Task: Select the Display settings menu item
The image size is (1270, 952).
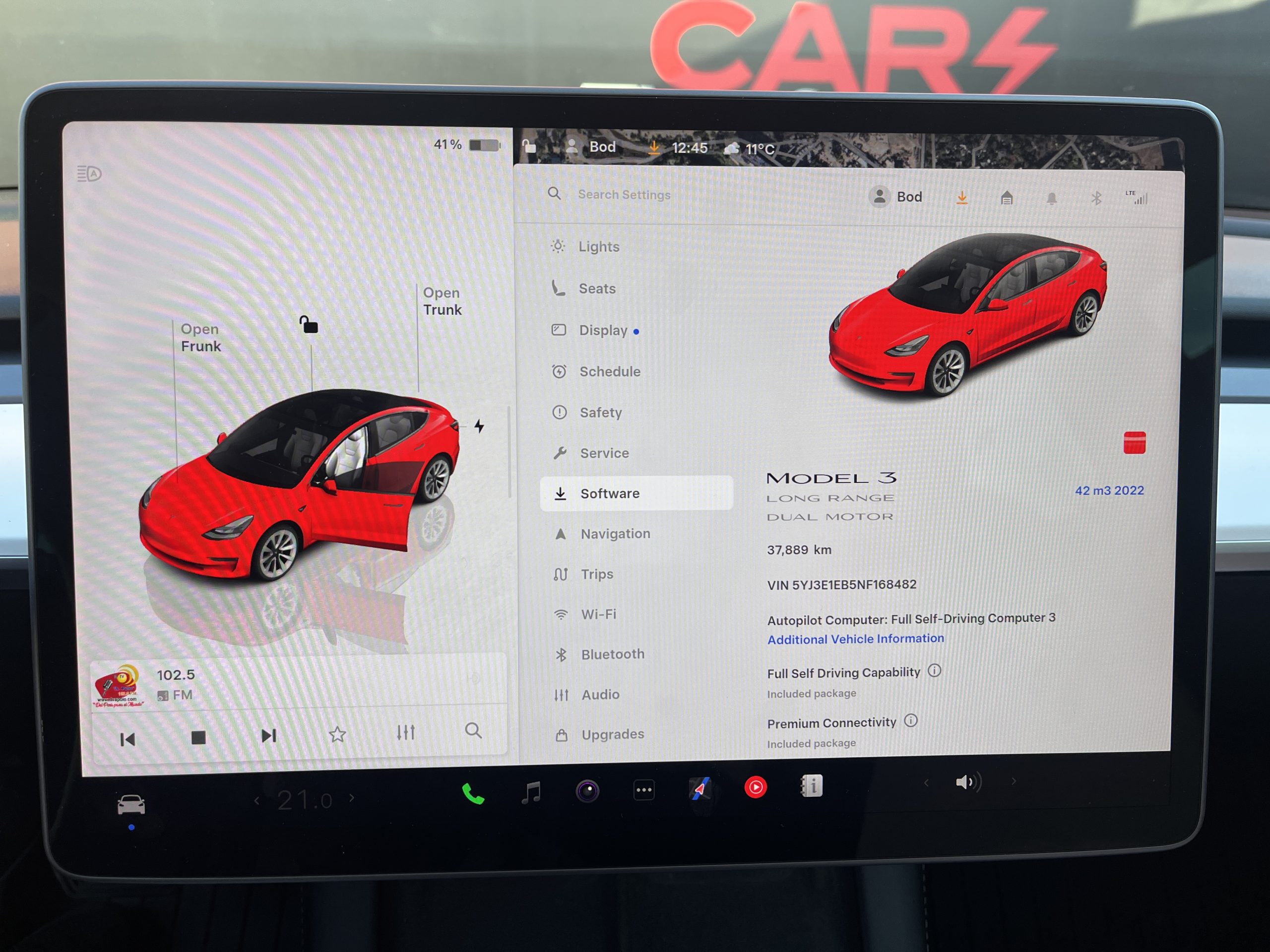Action: (602, 331)
